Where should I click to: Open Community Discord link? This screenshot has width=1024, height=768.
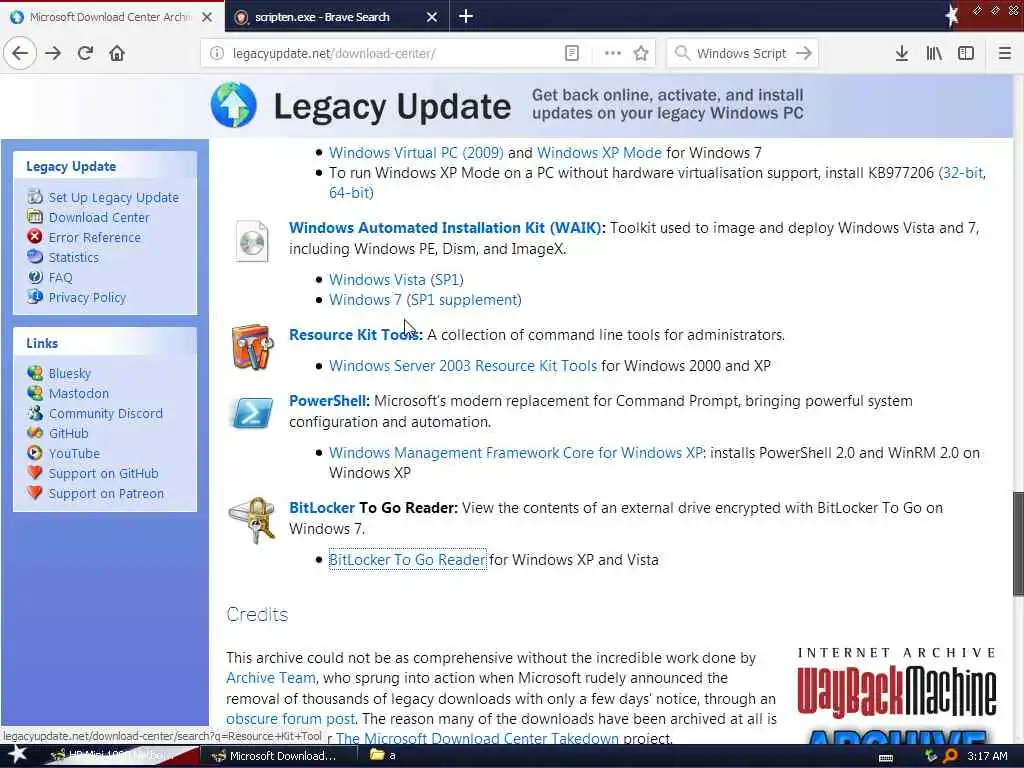[x=105, y=413]
